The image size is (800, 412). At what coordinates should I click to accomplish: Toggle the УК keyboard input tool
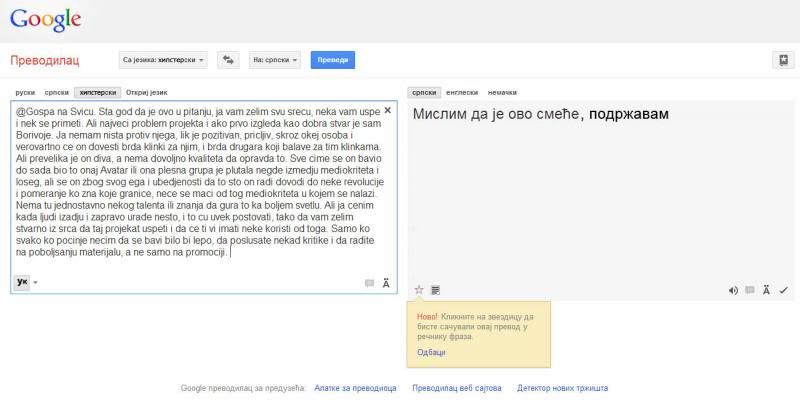tap(21, 283)
